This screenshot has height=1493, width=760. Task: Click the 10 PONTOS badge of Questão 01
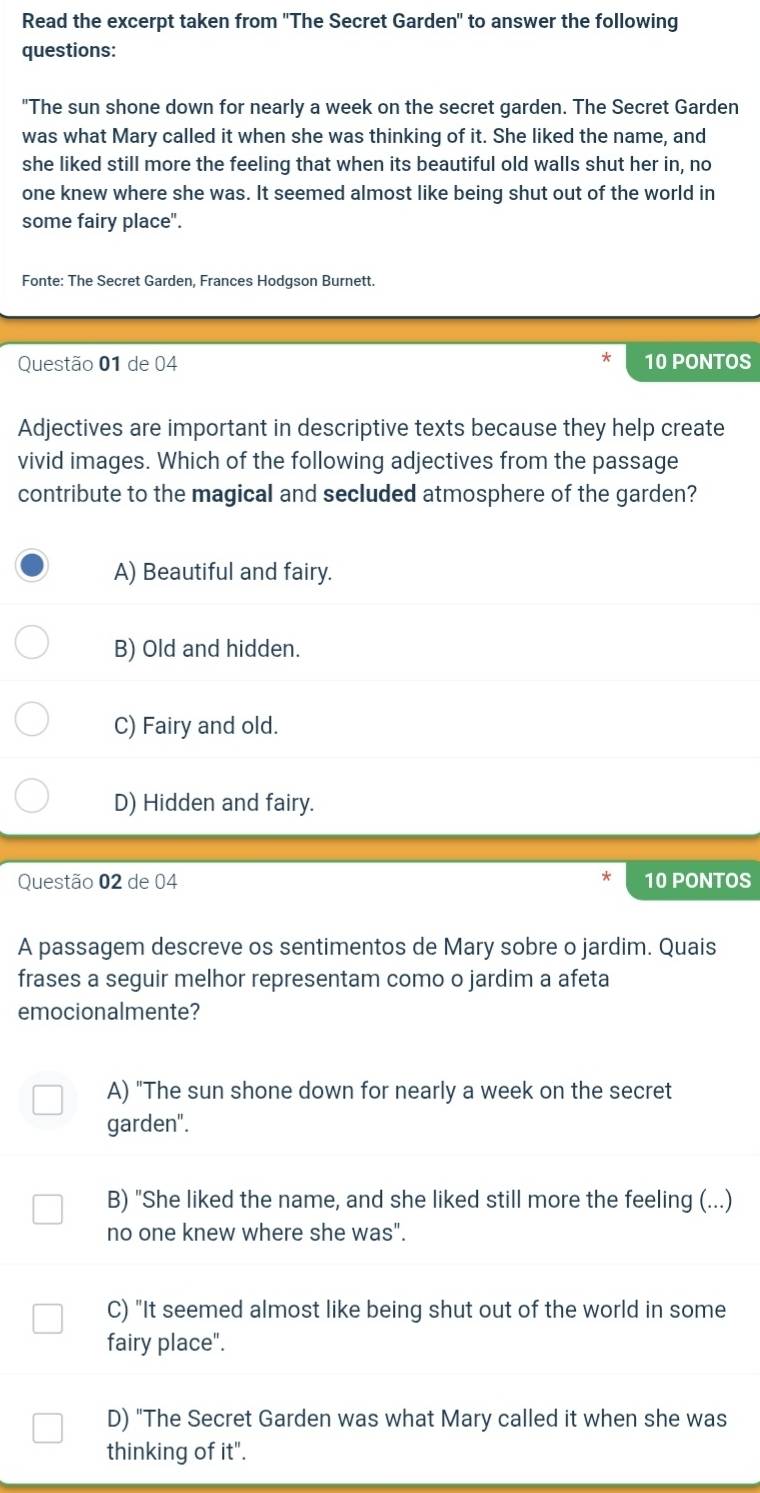[x=692, y=362]
